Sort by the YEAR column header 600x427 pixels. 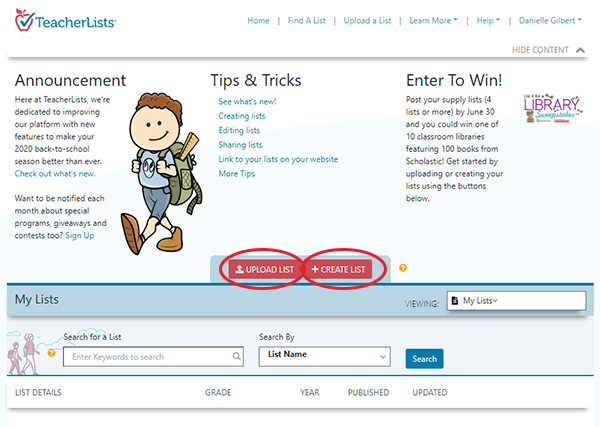coord(310,393)
